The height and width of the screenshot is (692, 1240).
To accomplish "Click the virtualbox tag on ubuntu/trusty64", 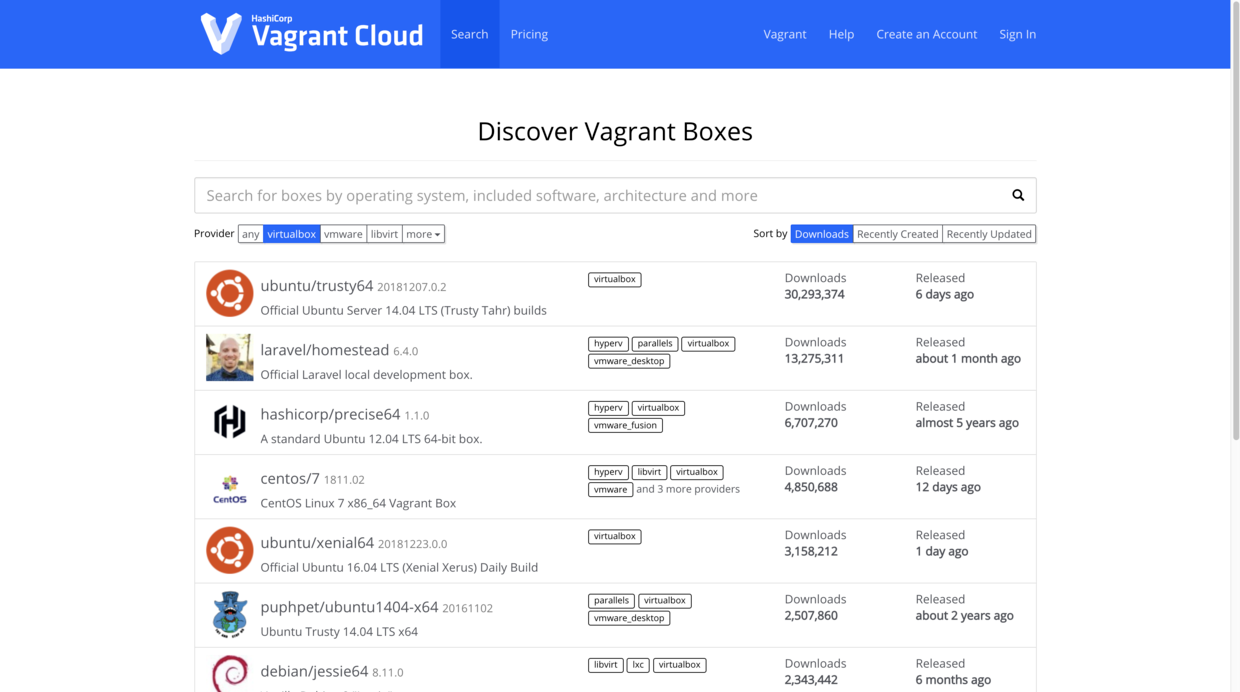I will [x=615, y=280].
